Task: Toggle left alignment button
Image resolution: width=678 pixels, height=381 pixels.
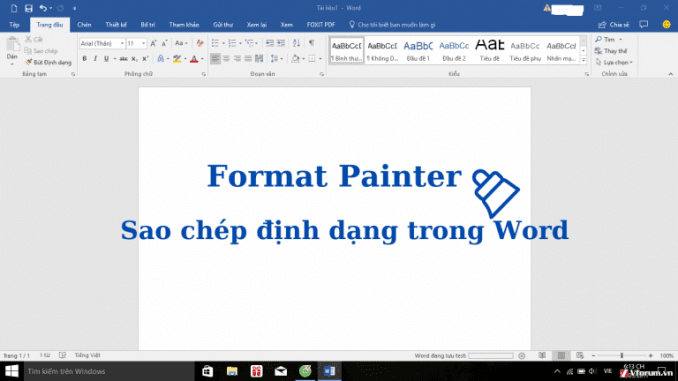Action: (215, 58)
